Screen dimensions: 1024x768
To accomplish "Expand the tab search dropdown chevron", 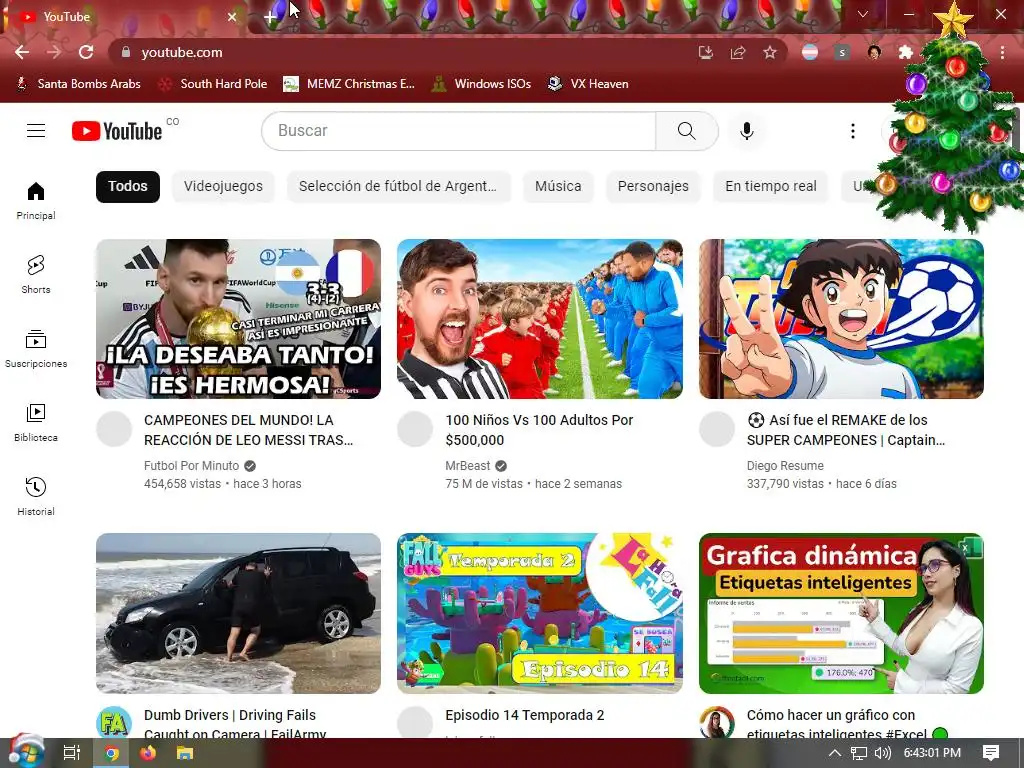I will [x=863, y=14].
